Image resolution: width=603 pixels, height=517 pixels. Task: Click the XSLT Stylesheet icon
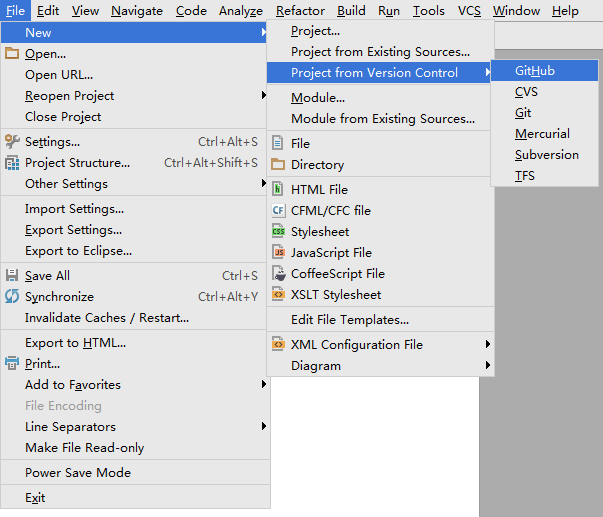pyautogui.click(x=278, y=294)
